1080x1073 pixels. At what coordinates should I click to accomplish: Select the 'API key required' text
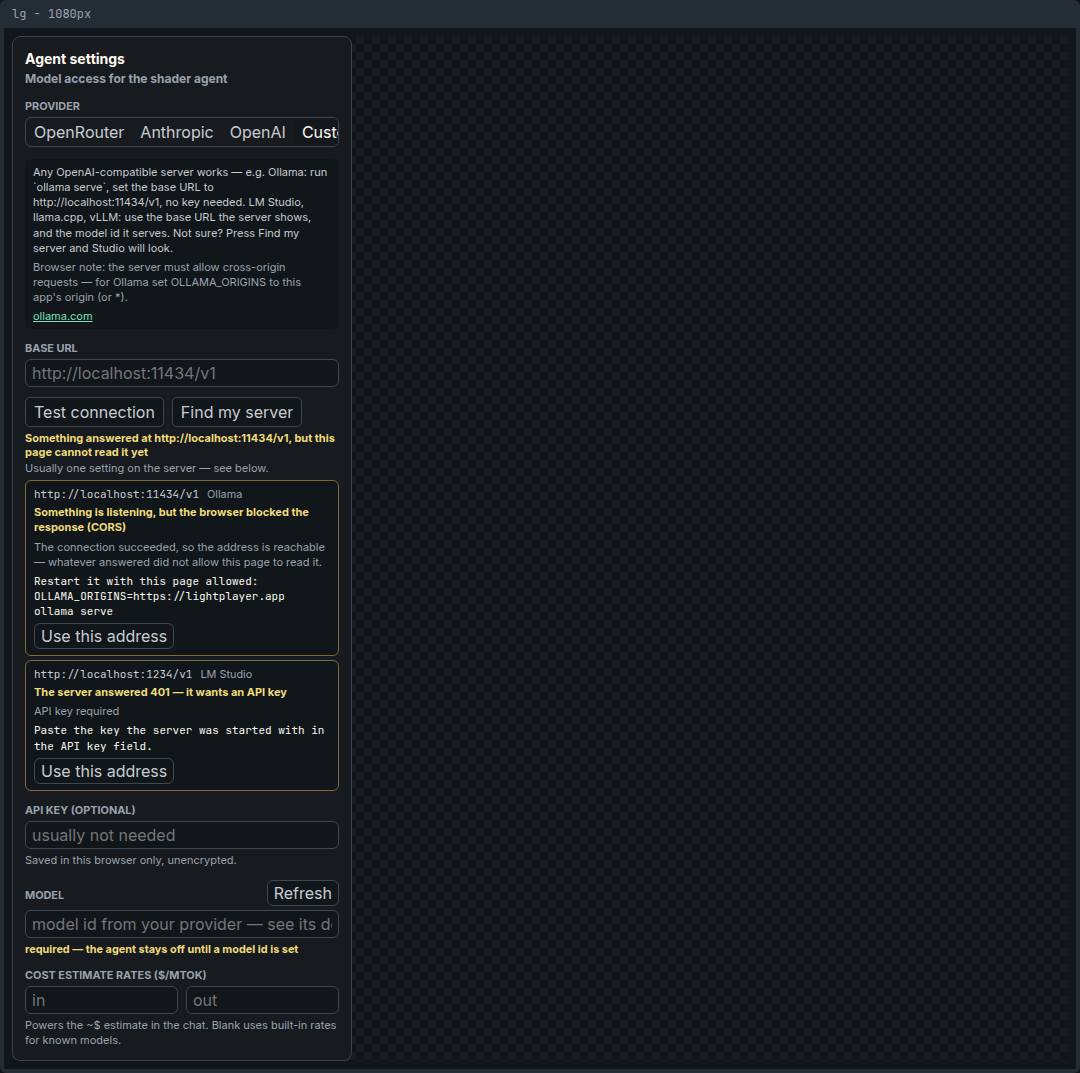point(76,711)
